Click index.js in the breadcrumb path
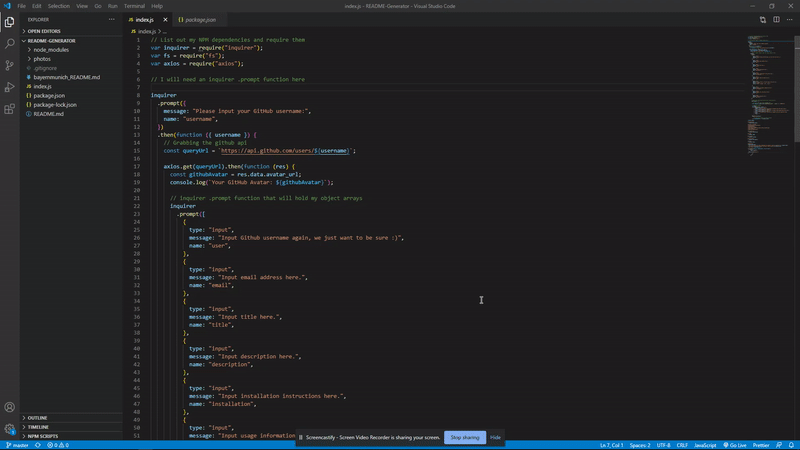The image size is (800, 450). coord(146,32)
